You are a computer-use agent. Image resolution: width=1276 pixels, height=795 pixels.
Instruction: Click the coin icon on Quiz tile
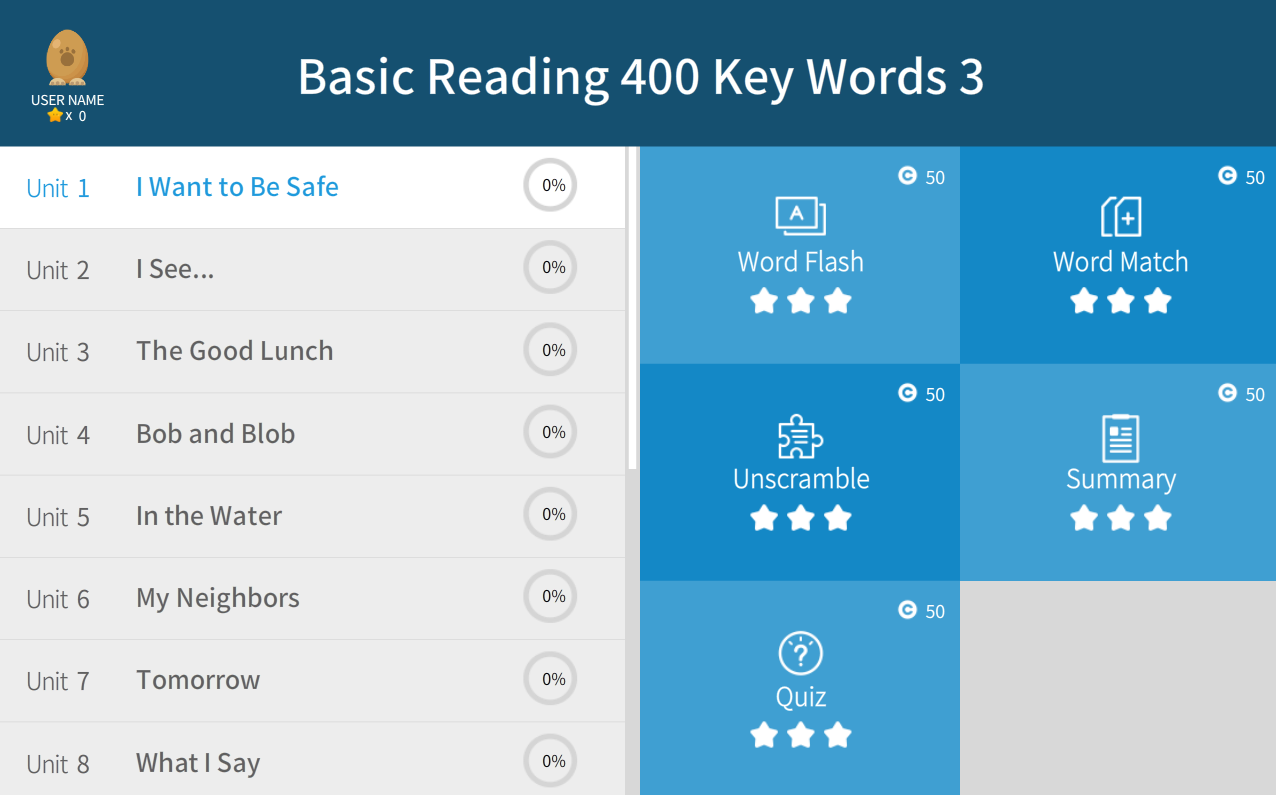click(x=907, y=610)
